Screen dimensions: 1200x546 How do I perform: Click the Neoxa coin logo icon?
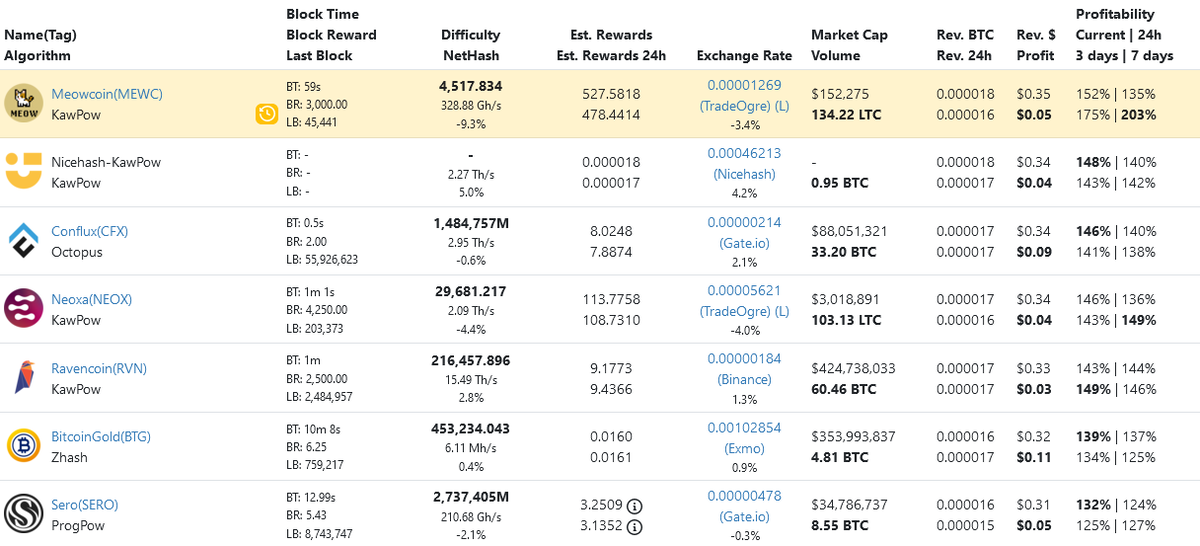coord(23,309)
